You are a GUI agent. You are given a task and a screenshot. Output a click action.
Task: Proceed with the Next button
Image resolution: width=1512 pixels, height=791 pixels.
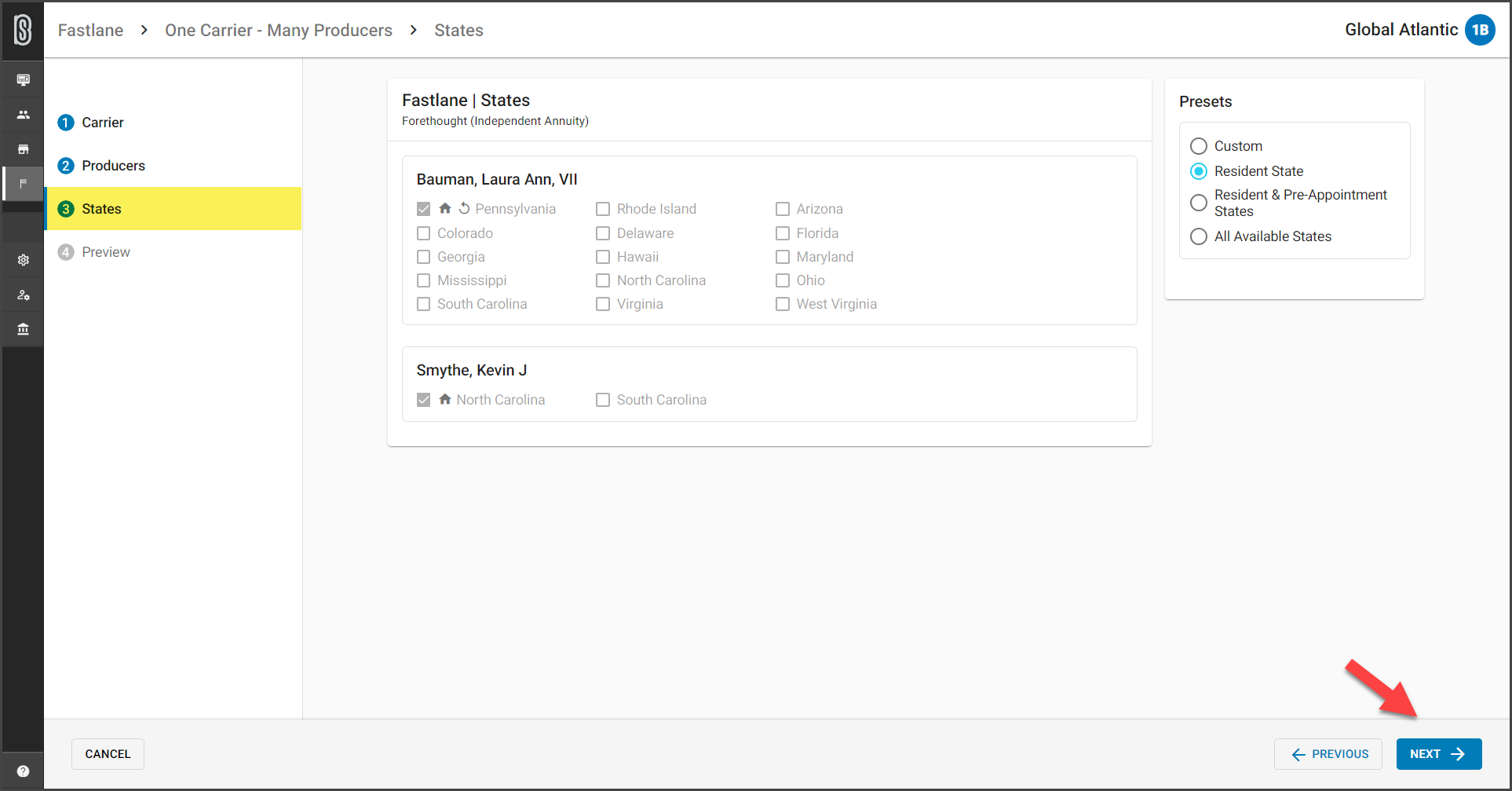coord(1439,754)
